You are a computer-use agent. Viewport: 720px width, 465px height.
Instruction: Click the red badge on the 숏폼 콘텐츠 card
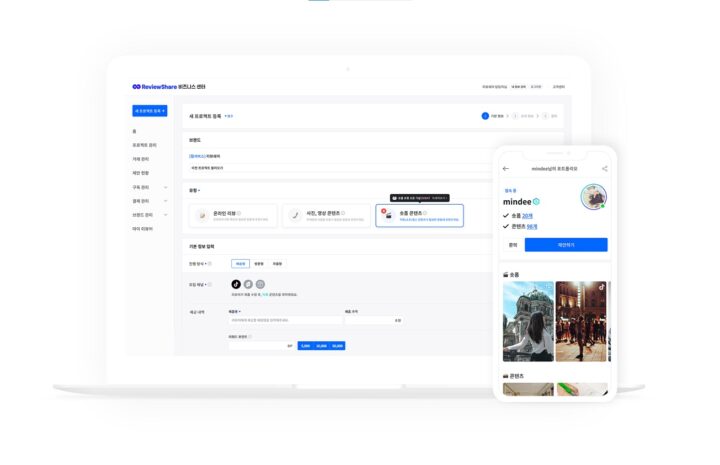click(x=383, y=211)
